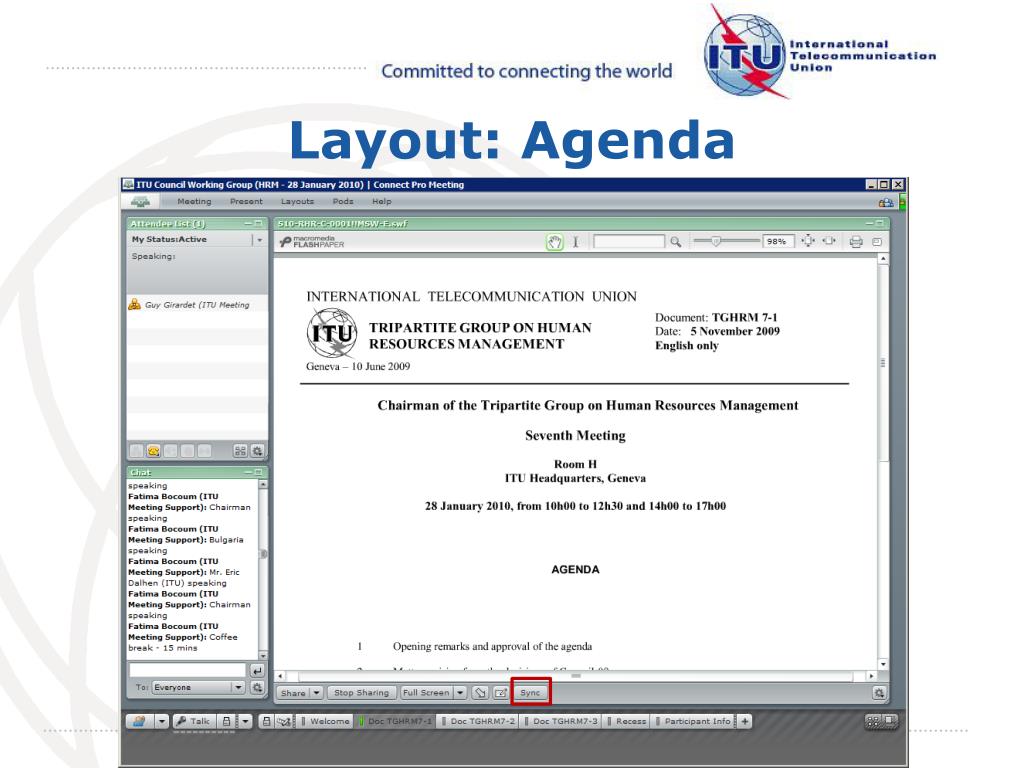This screenshot has width=1024, height=768.
Task: Open the Meeting menu
Action: click(x=194, y=202)
